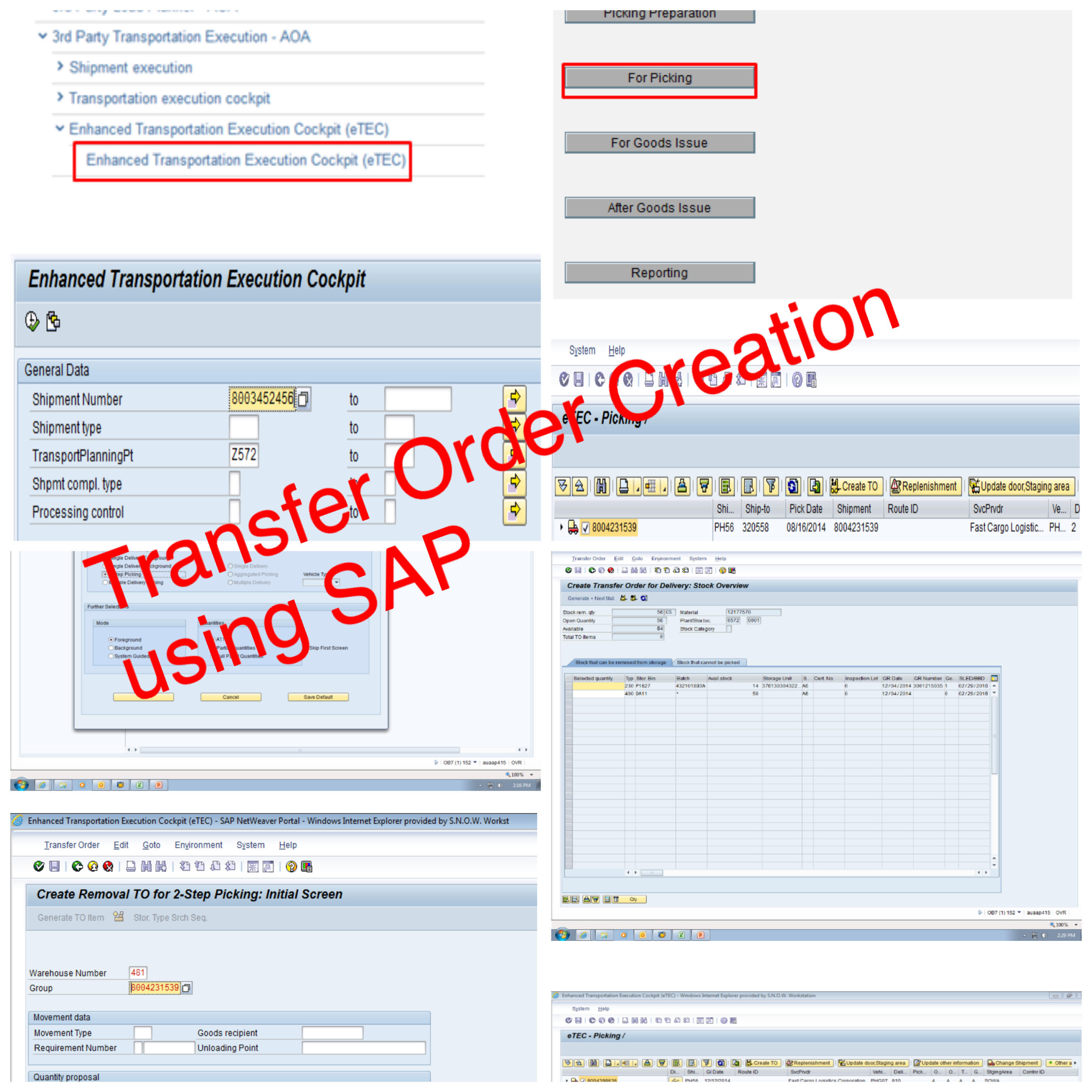The height and width of the screenshot is (1092, 1092).
Task: Select the Background mode radio button
Action: 111,648
